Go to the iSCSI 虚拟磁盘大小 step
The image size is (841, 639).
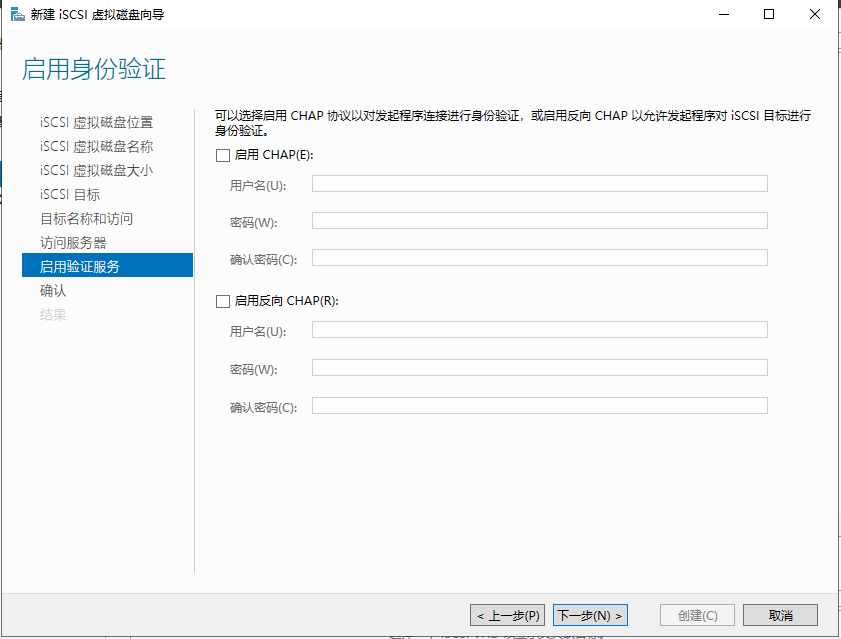(97, 171)
